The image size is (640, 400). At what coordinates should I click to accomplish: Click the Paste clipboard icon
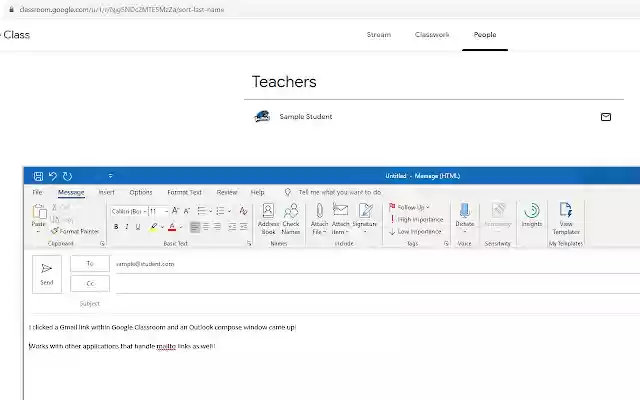click(x=39, y=212)
